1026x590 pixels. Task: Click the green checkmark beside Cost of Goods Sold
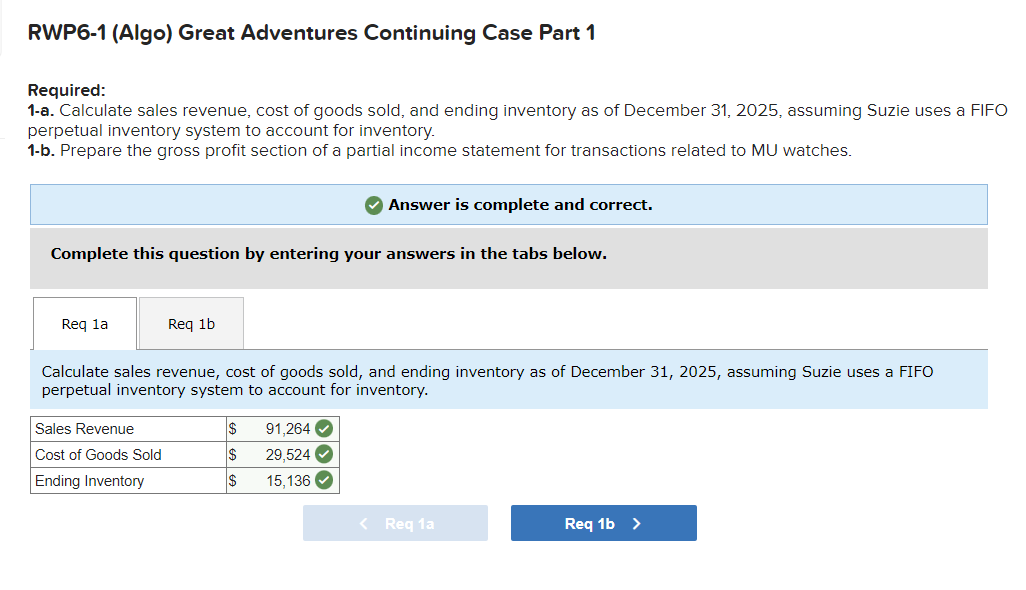click(x=323, y=454)
